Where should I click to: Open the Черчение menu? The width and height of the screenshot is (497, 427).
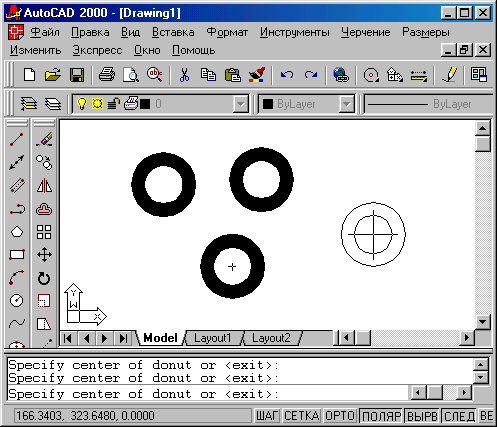[366, 32]
